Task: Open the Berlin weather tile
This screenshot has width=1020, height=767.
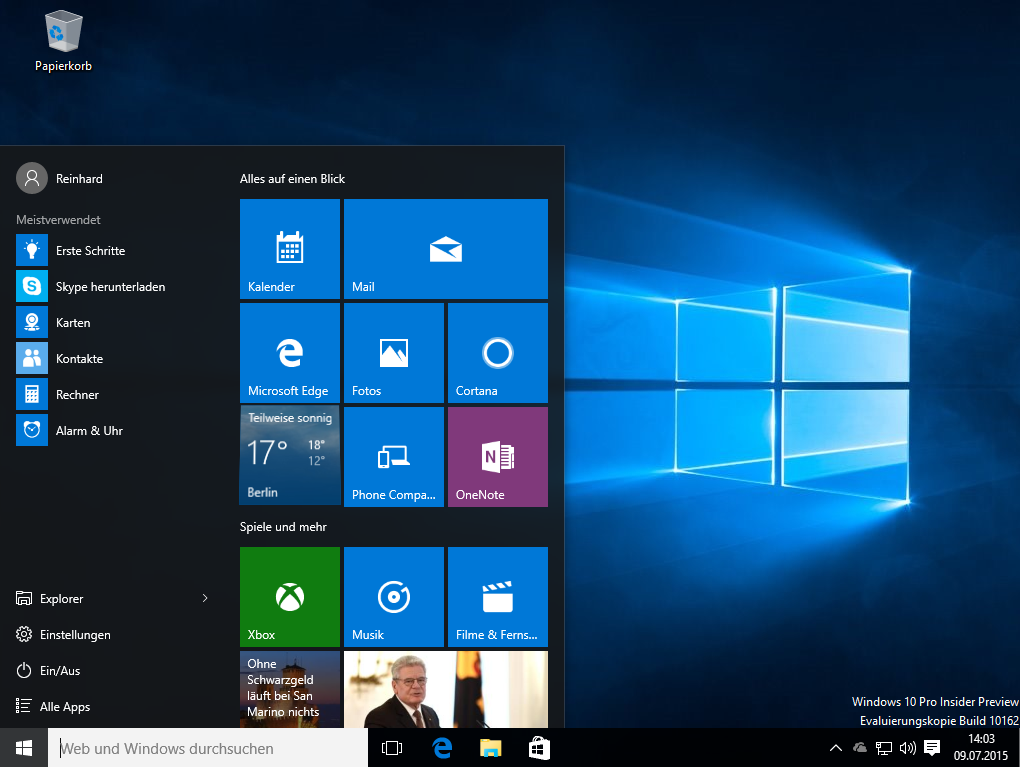Action: click(289, 457)
